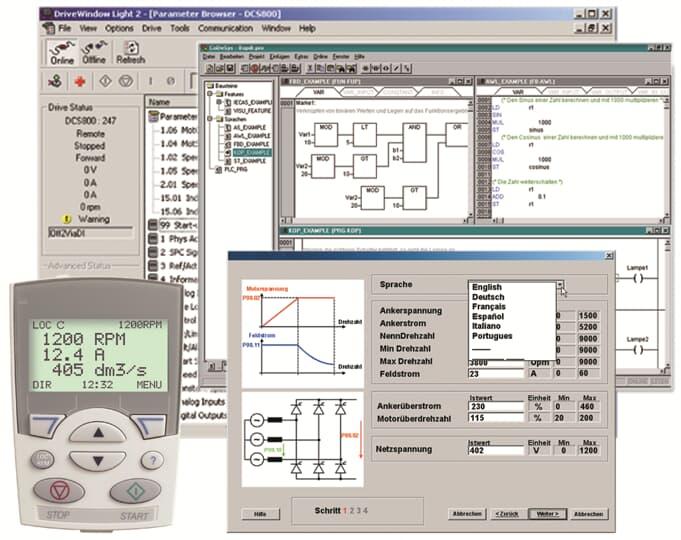This screenshot has height=540, width=681.
Task: Click the take control icon in DriveWindow
Action: [x=55, y=81]
